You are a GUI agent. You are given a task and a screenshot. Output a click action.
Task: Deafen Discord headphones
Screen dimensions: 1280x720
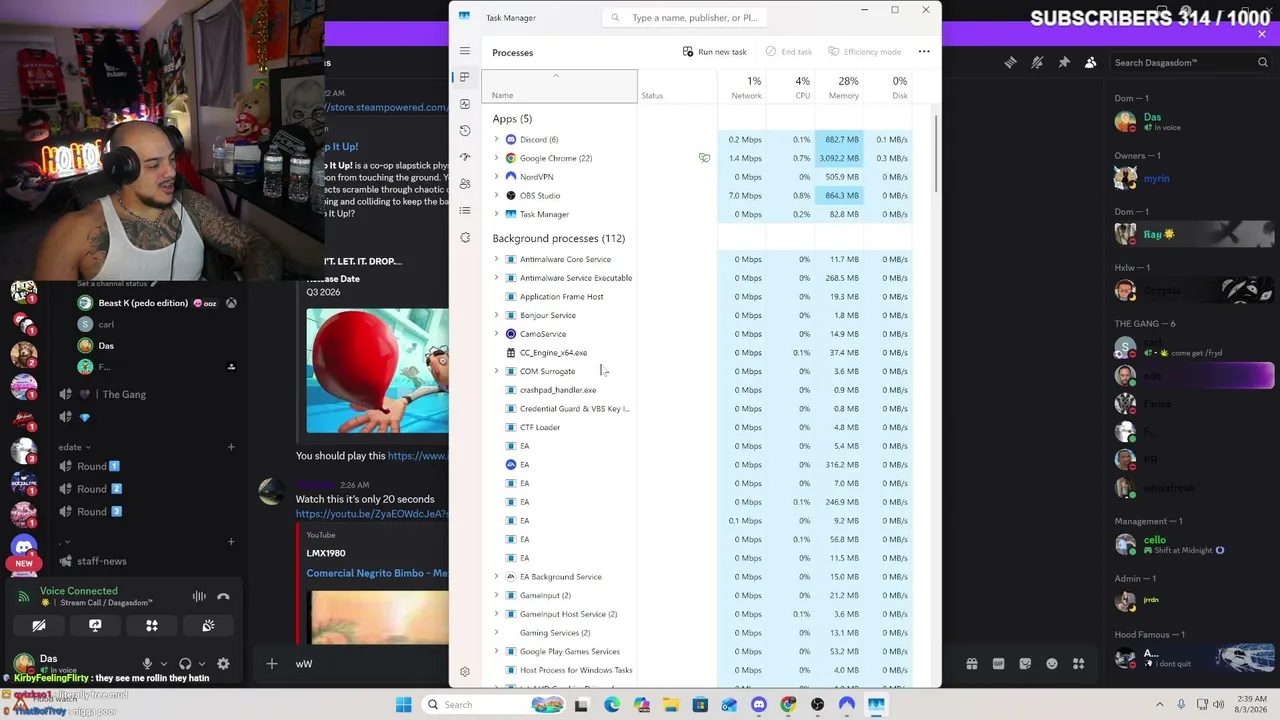[185, 664]
